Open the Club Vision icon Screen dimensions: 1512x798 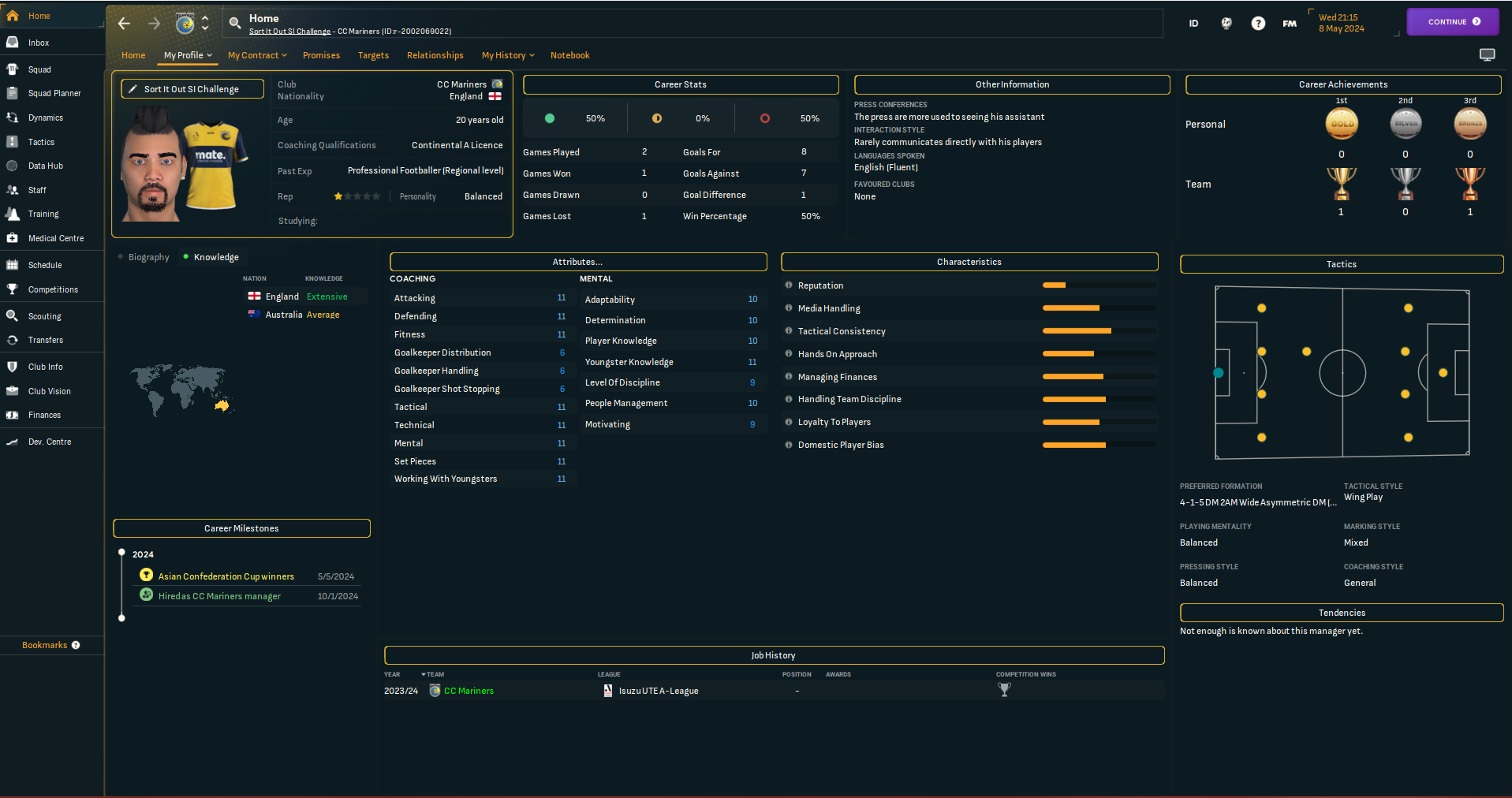click(13, 391)
